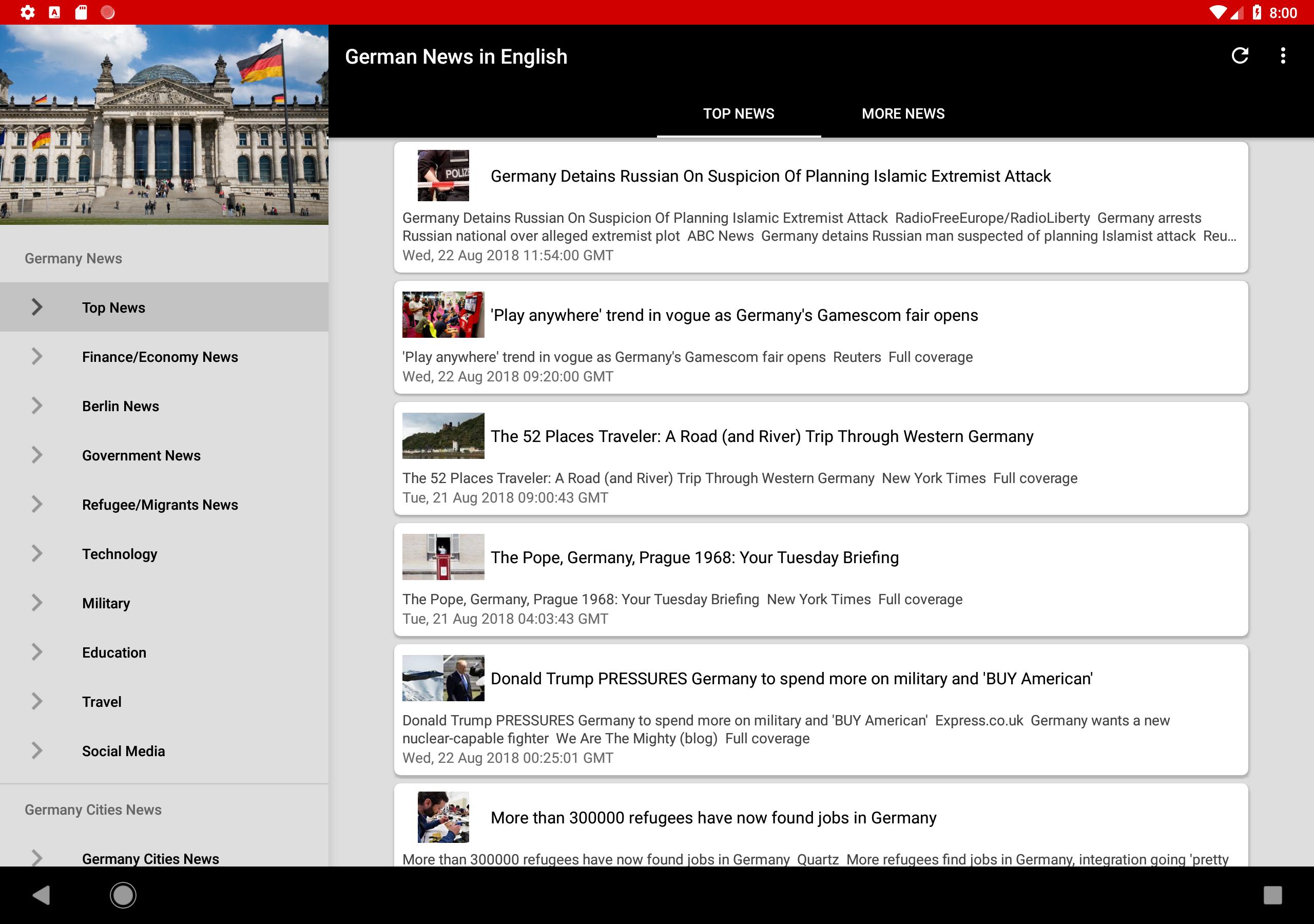This screenshot has height=924, width=1314.
Task: Tap the Germany Cities News section header
Action: (x=93, y=810)
